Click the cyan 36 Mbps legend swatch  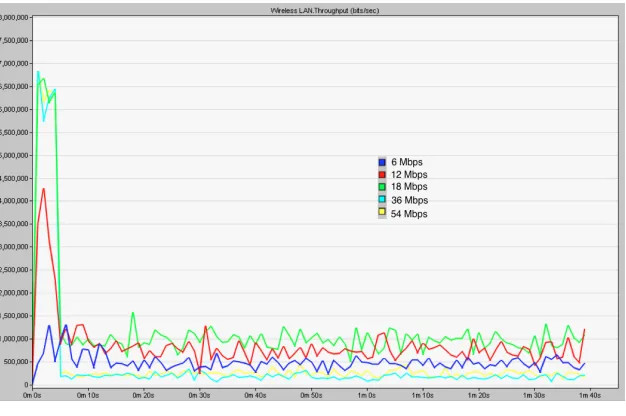(x=382, y=199)
